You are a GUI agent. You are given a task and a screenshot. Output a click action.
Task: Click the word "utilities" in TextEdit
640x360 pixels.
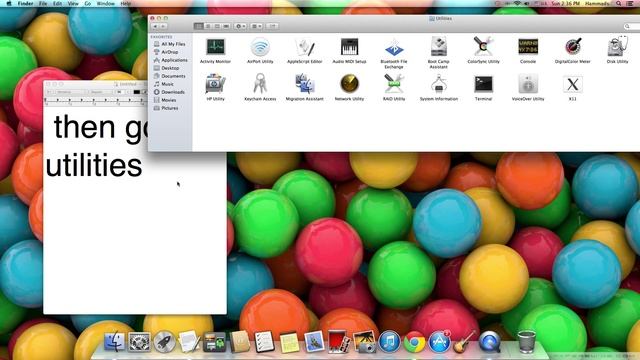tap(94, 165)
